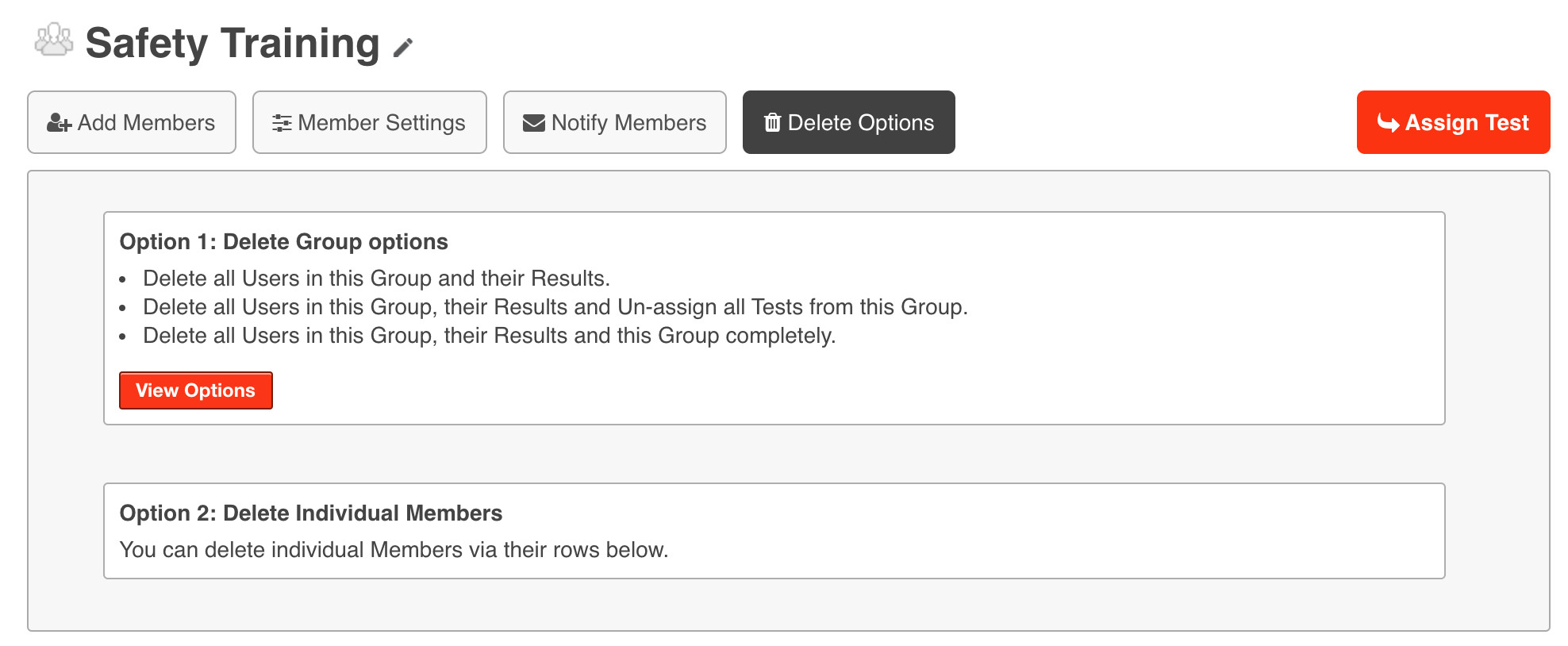Click the user-plus icon on Add Members
Screen dimensions: 1568x646
pyautogui.click(x=60, y=123)
